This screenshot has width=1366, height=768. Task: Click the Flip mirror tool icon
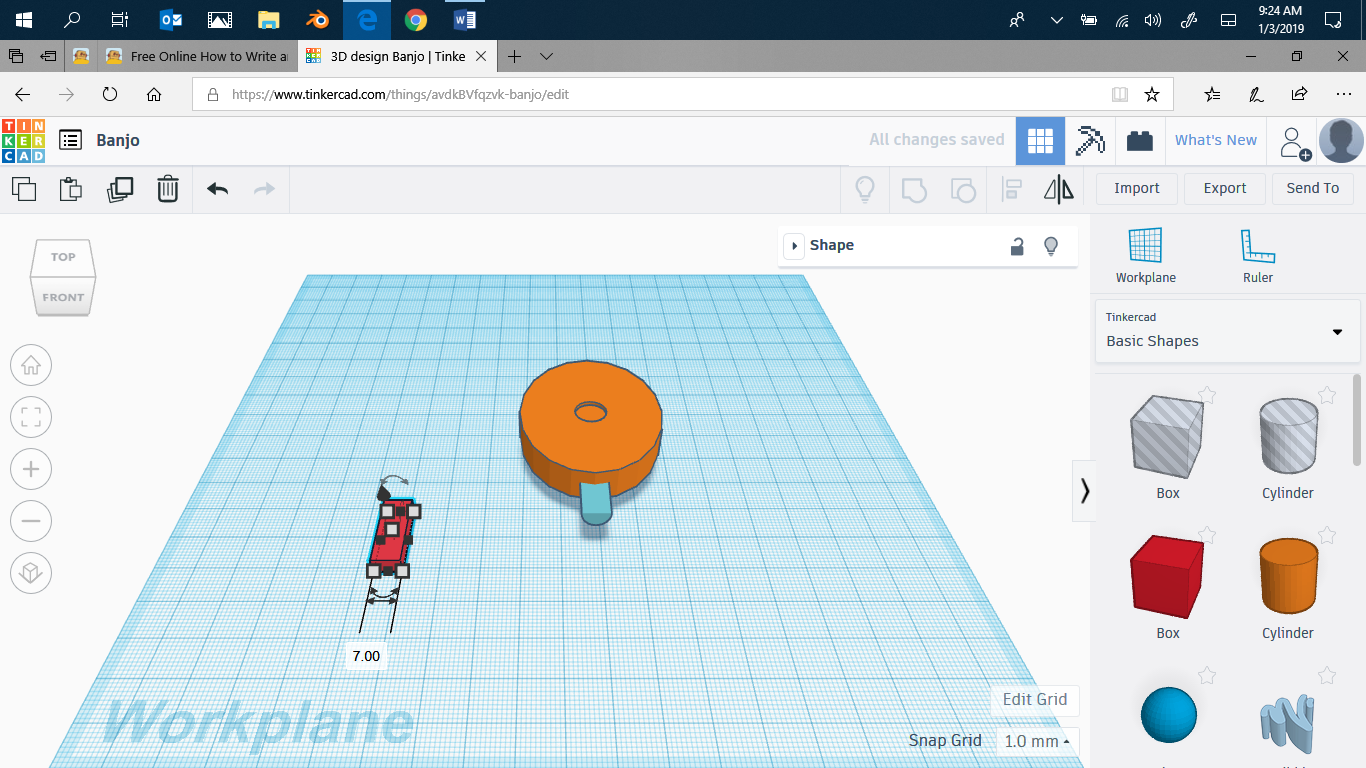click(x=1058, y=188)
